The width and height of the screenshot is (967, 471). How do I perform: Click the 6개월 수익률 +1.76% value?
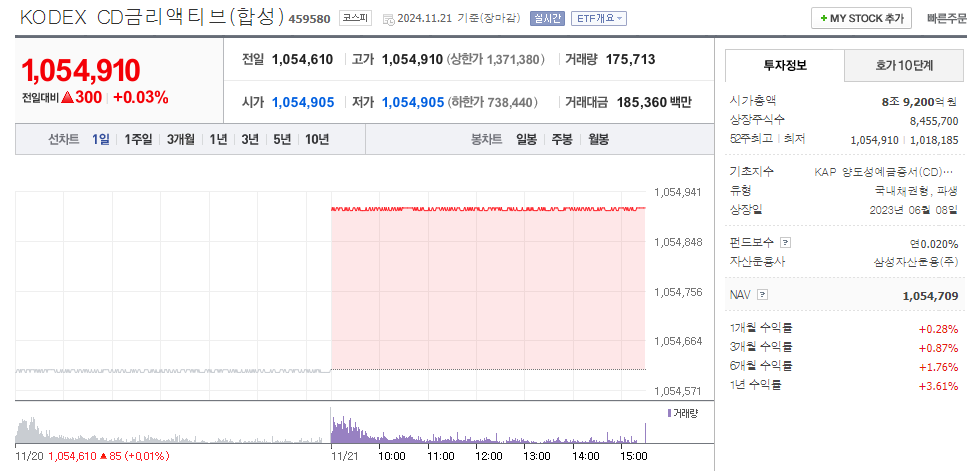940,367
